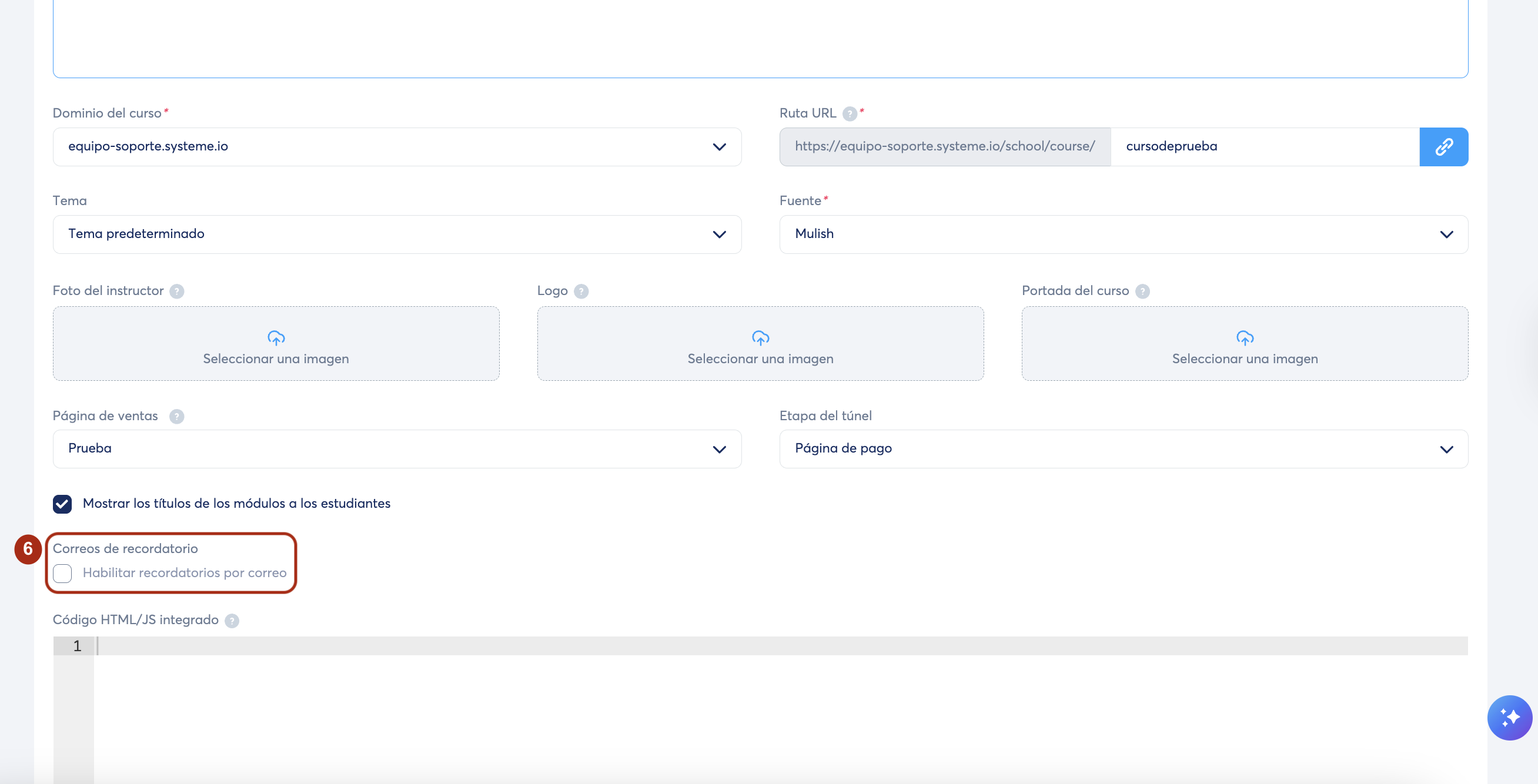Screen dimensions: 1538x784
Task: Click help icon beside Portada del curso
Action: 1142,291
